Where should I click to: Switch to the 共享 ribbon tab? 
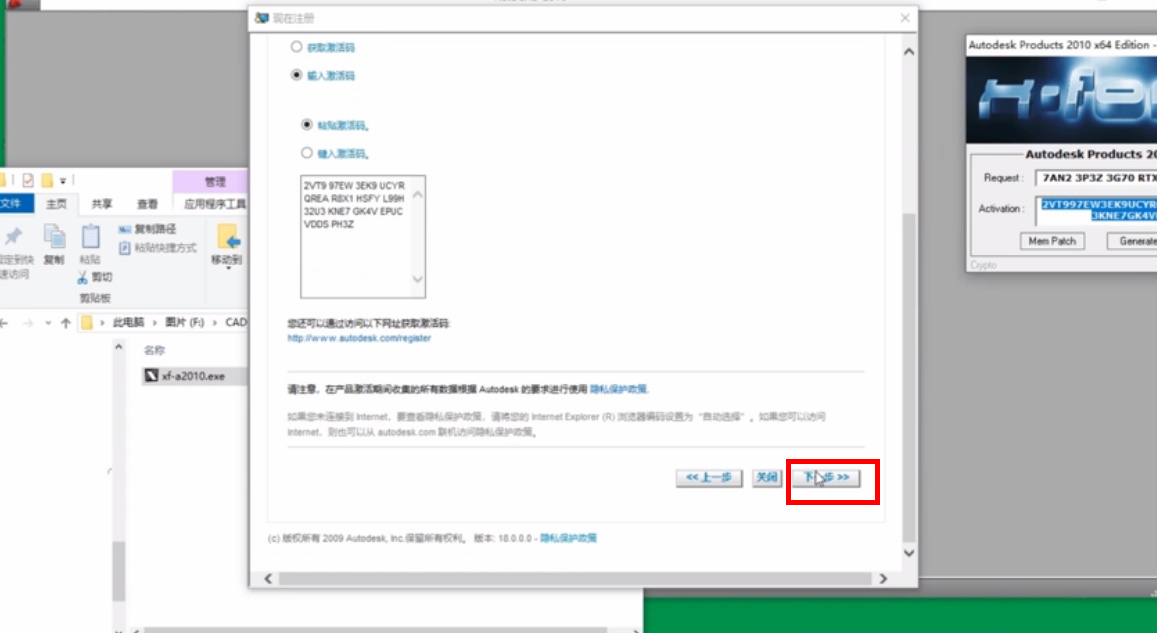(102, 204)
